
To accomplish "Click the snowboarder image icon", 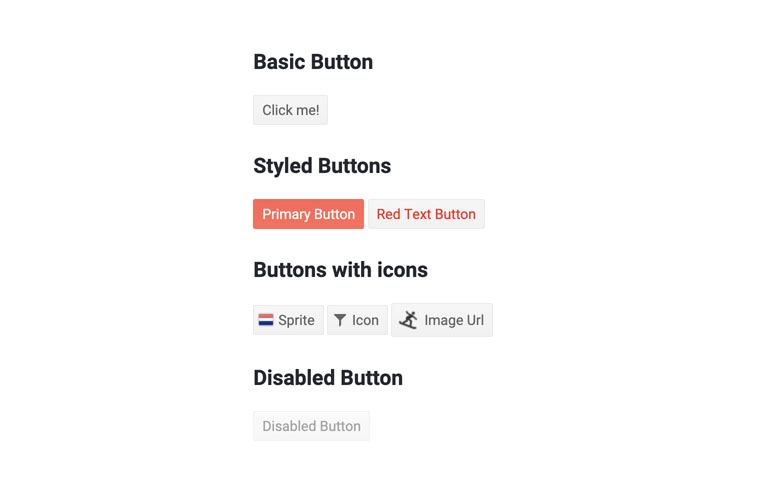I will [408, 320].
